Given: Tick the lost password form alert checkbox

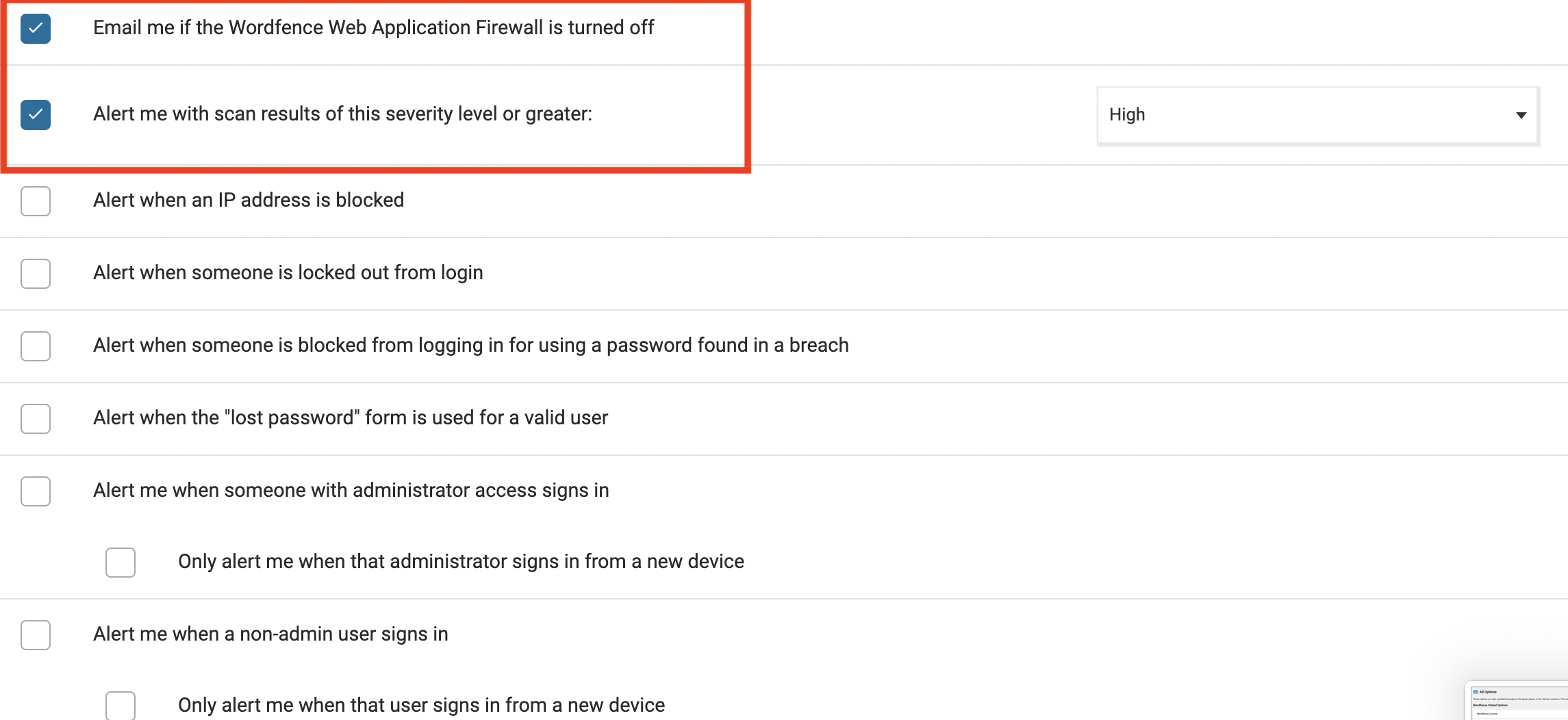Looking at the screenshot, I should 36,419.
